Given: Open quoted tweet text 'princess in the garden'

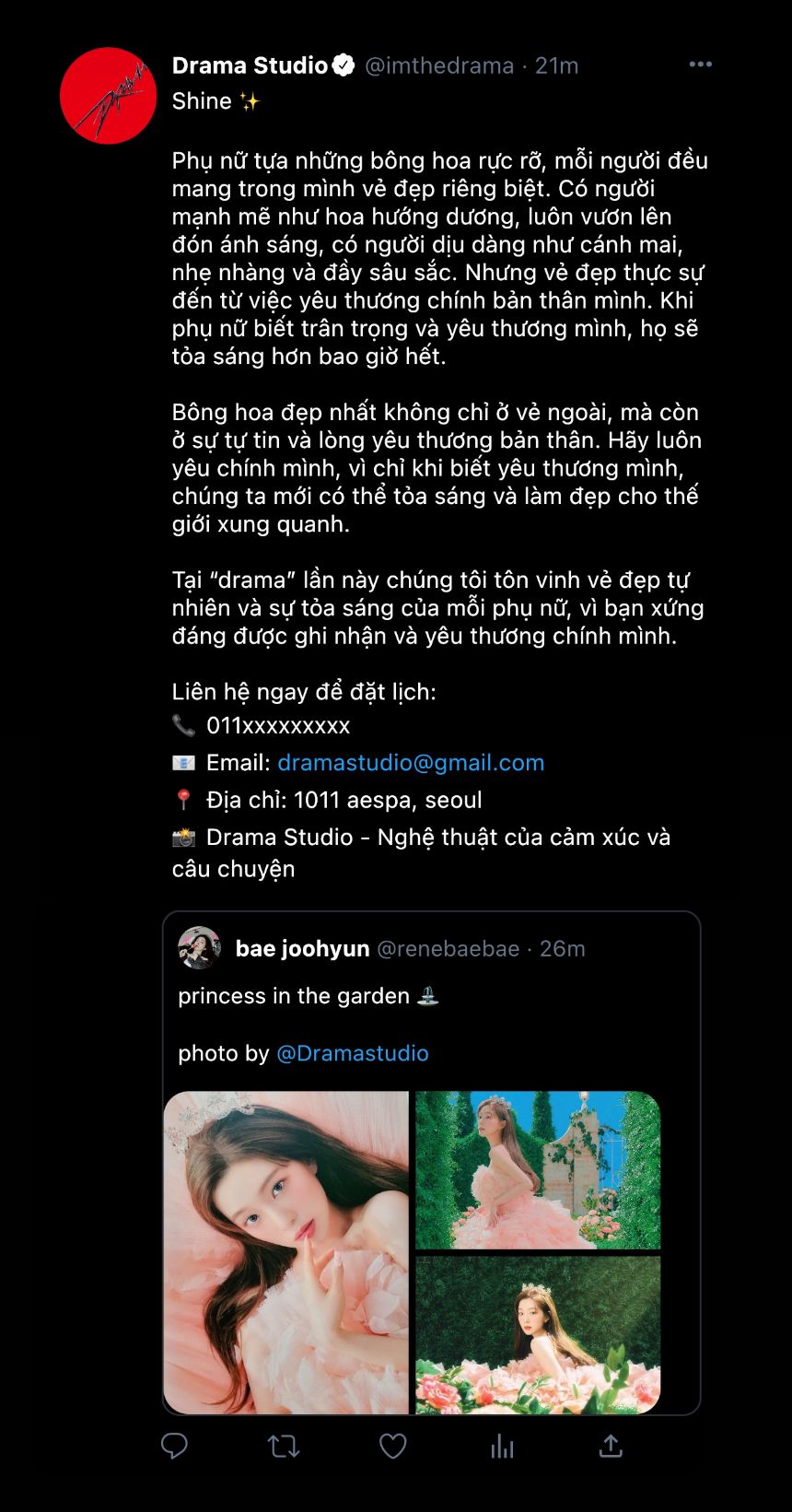Looking at the screenshot, I should click(294, 996).
